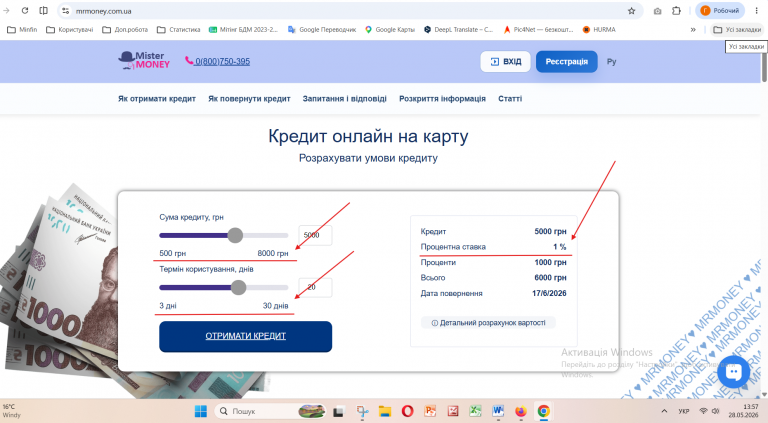Image resolution: width=768 pixels, height=423 pixels.
Task: Click the address bar URL mrmoney.com.ua
Action: tap(103, 11)
